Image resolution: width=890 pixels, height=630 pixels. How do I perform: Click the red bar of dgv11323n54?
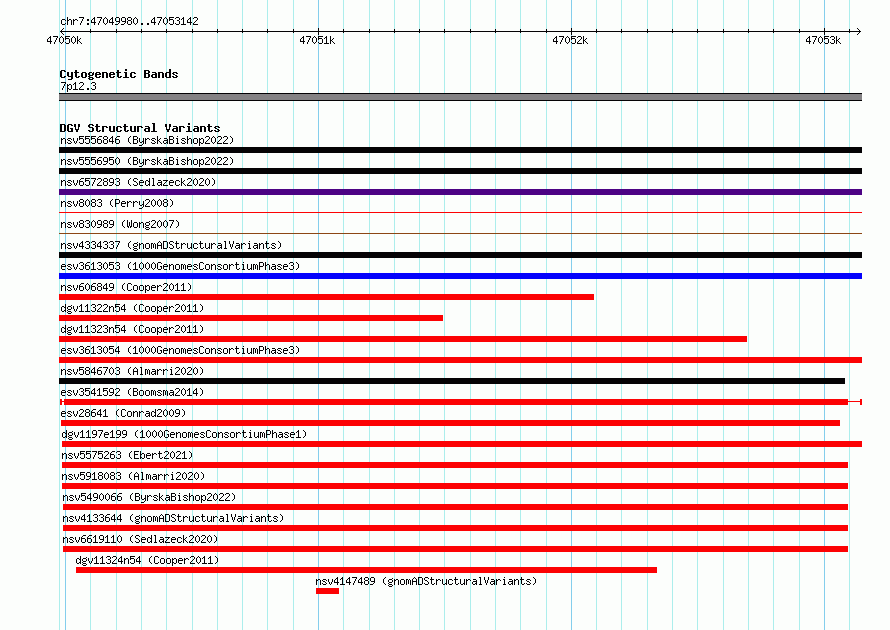pyautogui.click(x=403, y=339)
